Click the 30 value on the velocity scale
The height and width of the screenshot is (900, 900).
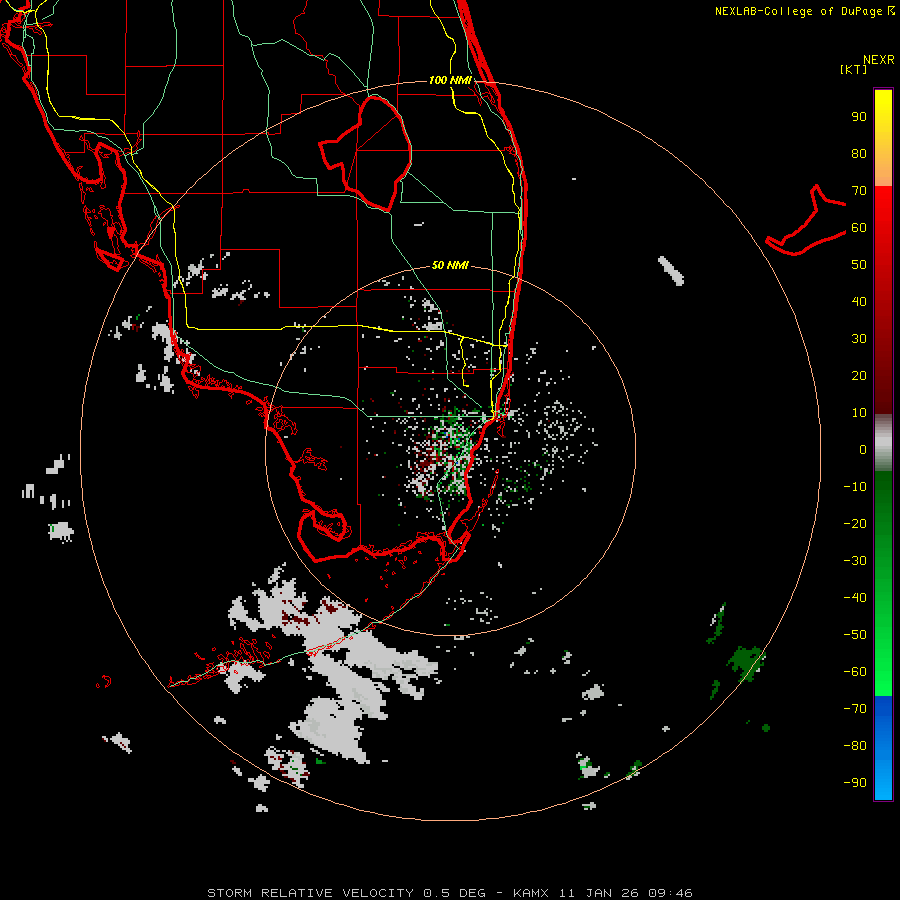click(859, 339)
